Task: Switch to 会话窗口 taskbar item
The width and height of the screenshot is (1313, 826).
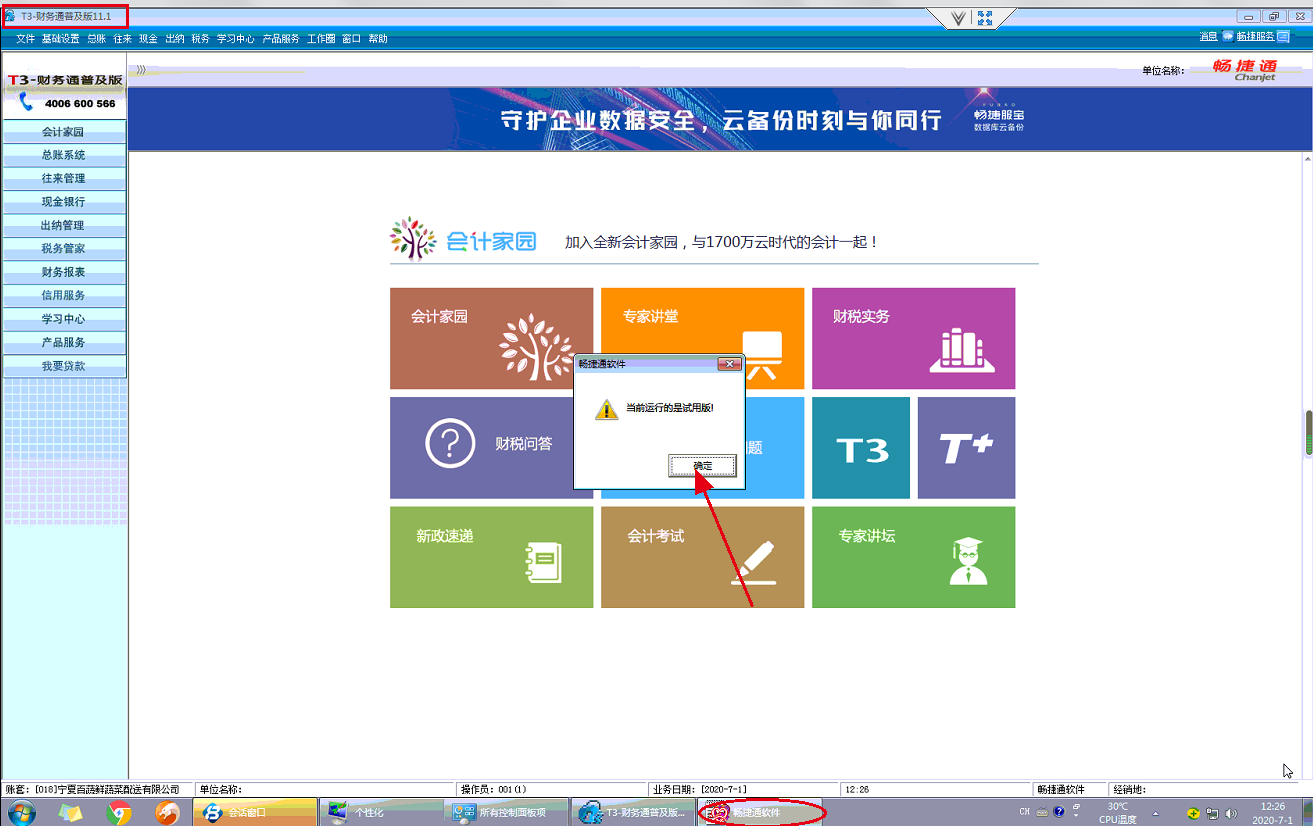Action: pyautogui.click(x=254, y=812)
